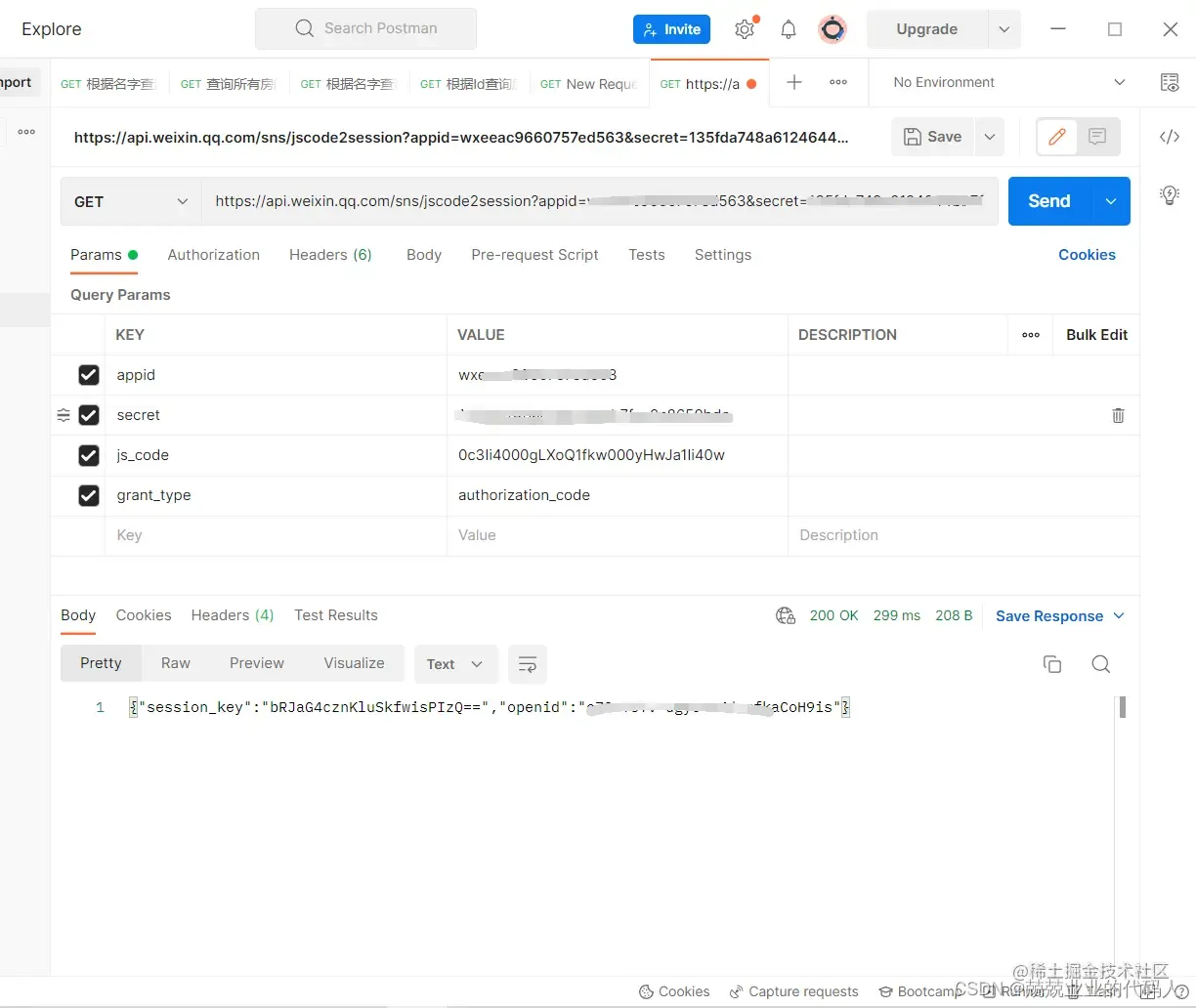Open the info lightbulb panel
Screen dimensions: 1196x1008
pos(1169,194)
